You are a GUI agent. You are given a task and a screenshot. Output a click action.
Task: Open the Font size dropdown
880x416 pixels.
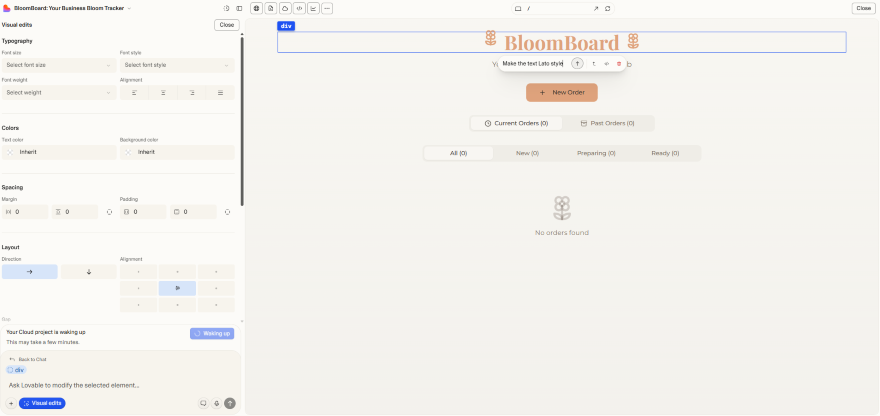tap(59, 65)
